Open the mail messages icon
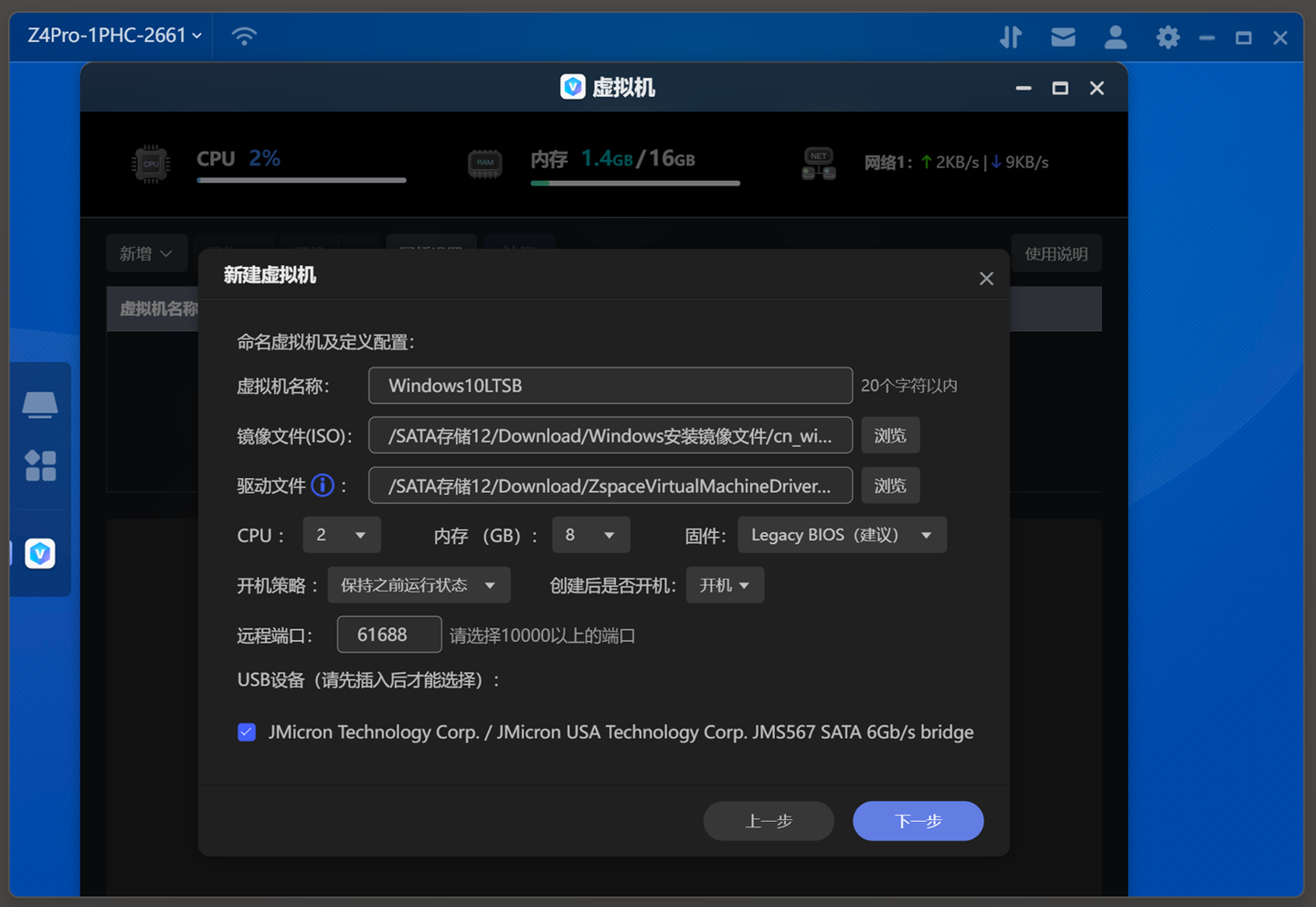This screenshot has height=907, width=1316. pos(1063,37)
